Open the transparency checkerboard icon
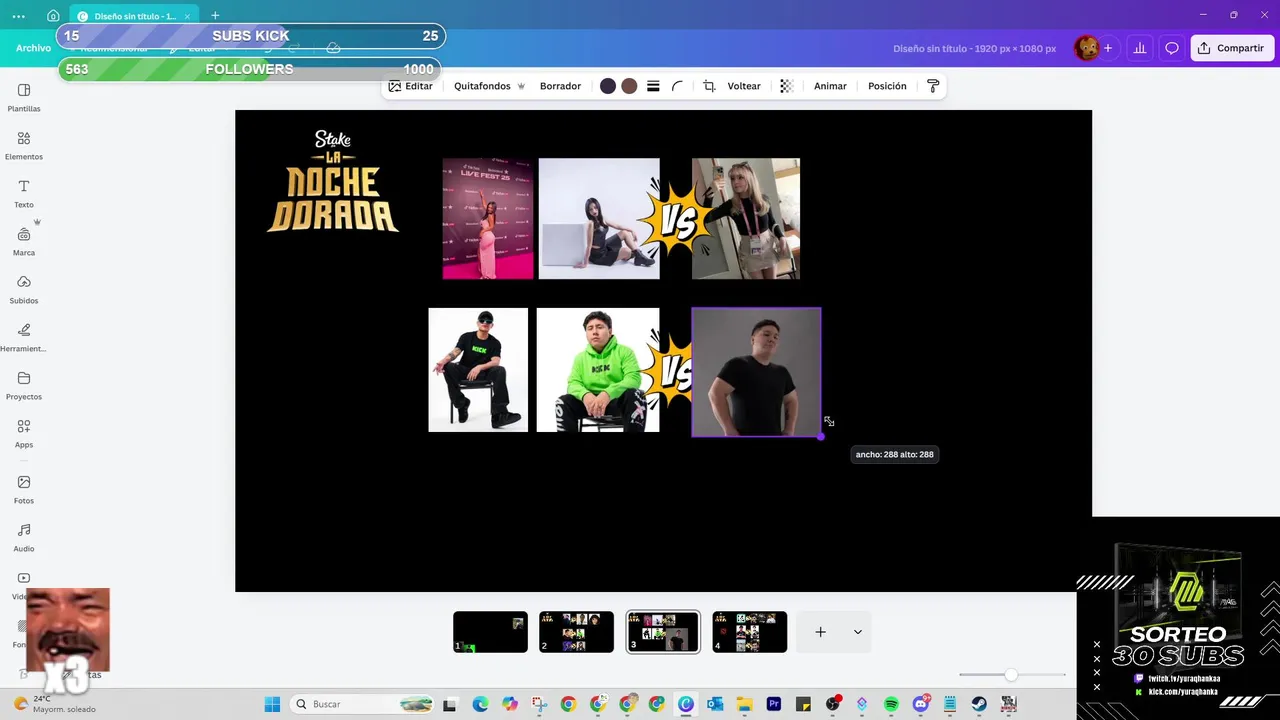 [786, 86]
